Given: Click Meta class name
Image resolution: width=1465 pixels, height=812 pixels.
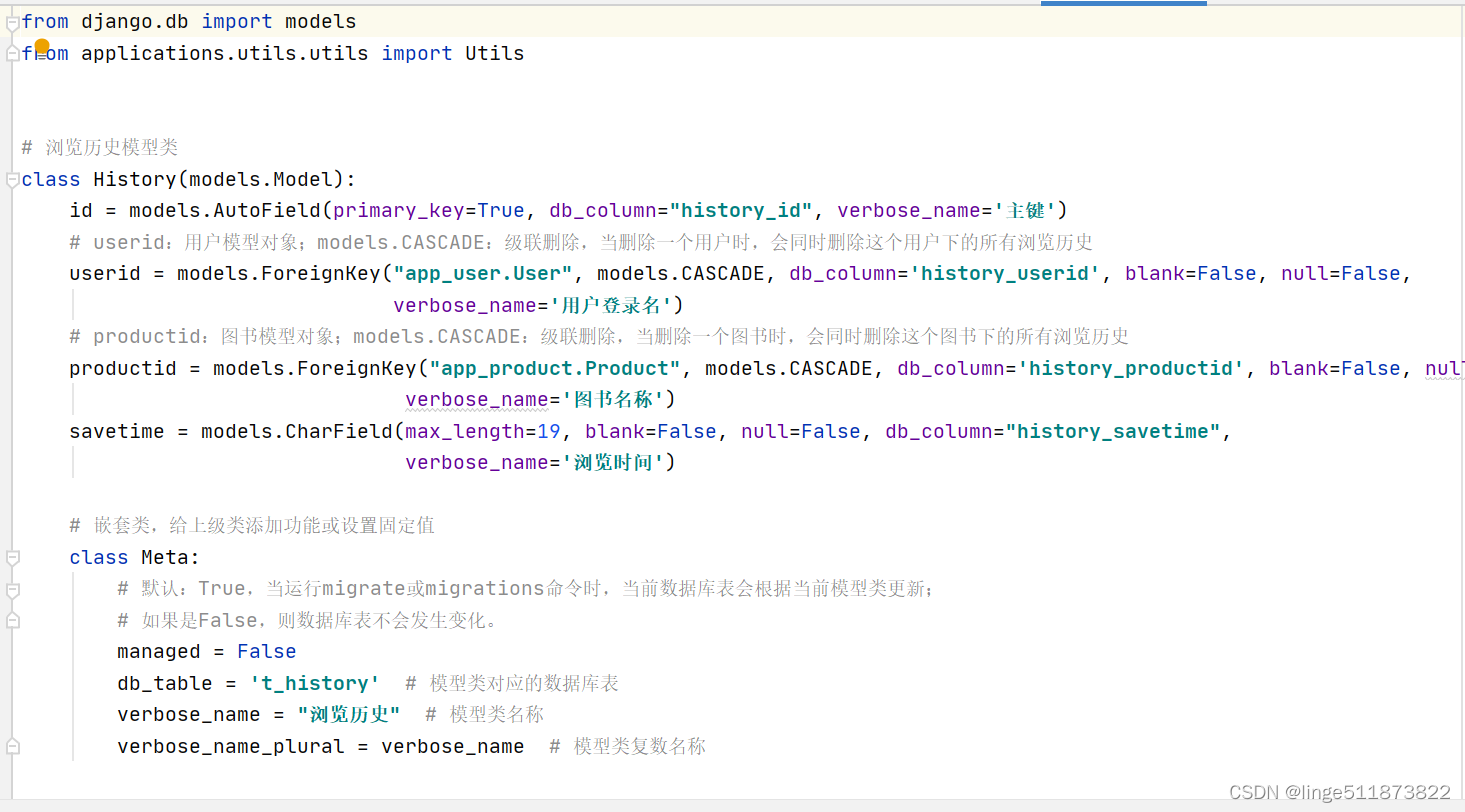Looking at the screenshot, I should pyautogui.click(x=165, y=557).
